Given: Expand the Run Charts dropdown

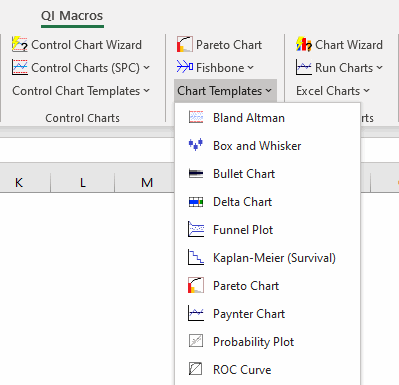Looking at the screenshot, I should pos(379,68).
